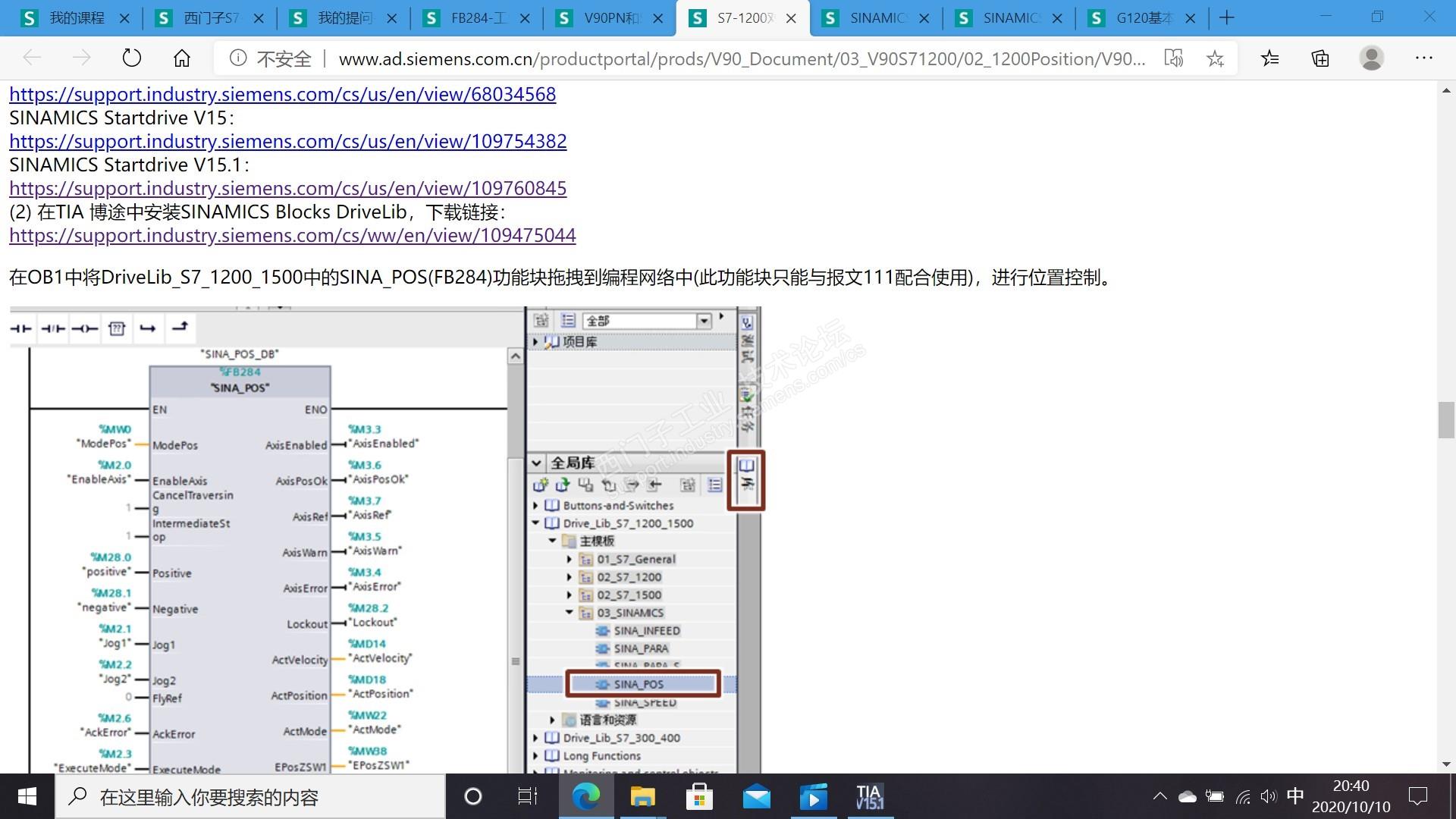
Task: Click Windows taskbar search box
Action: point(250,797)
